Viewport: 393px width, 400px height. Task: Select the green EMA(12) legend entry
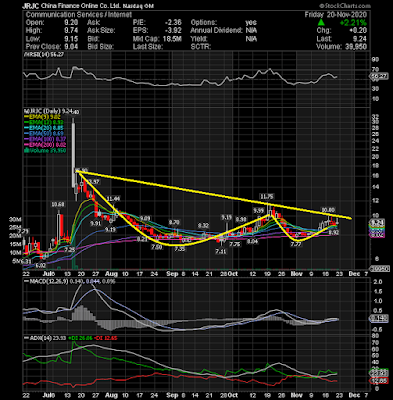[x=44, y=122]
